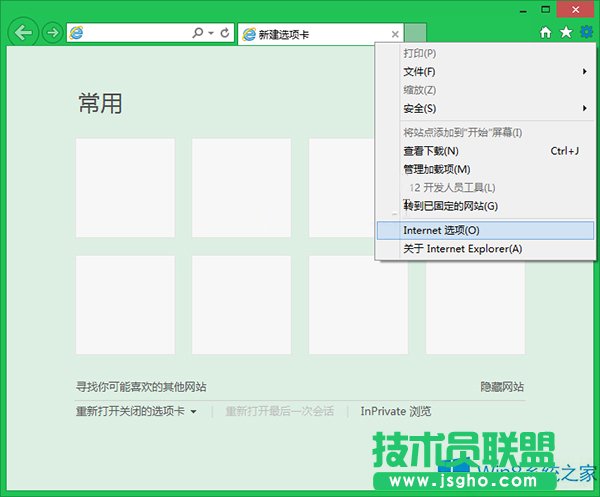This screenshot has height=497, width=600.
Task: Click 寻找你可能喜欢的其他网站 link
Action: (x=141, y=387)
